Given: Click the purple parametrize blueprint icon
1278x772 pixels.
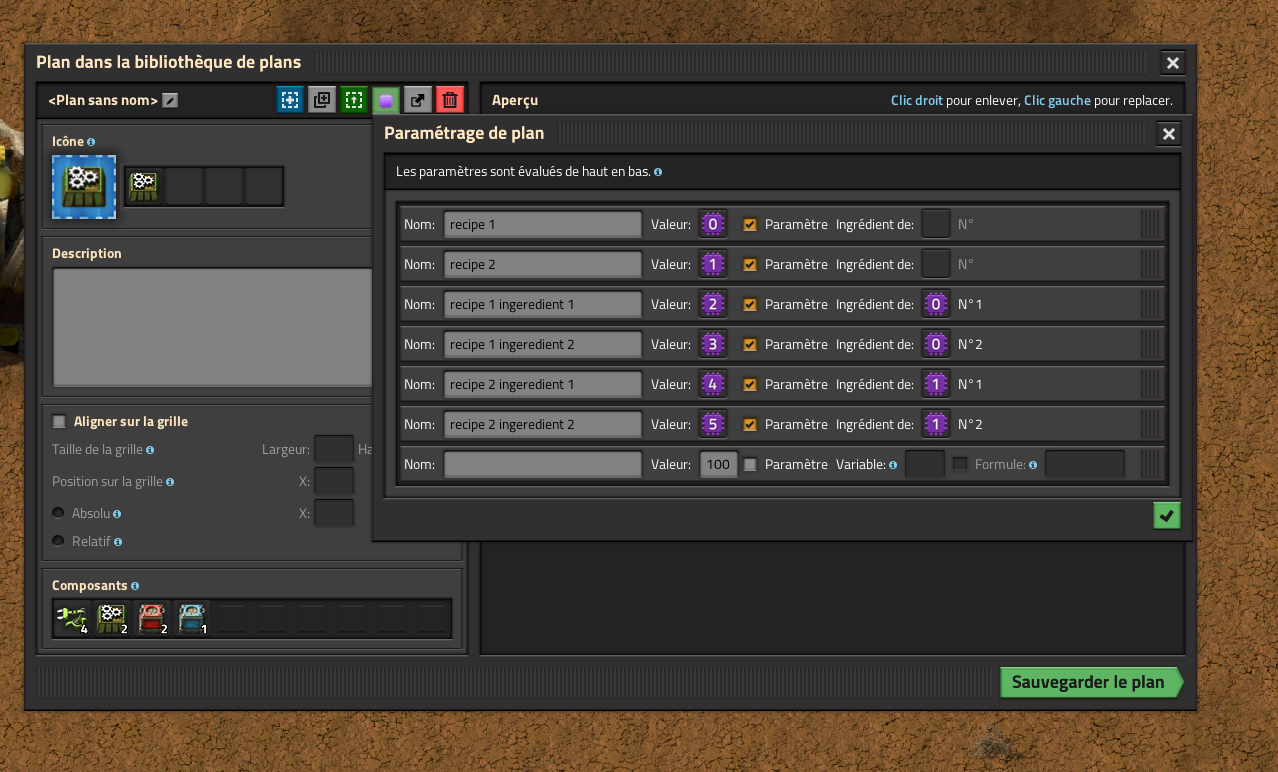Looking at the screenshot, I should click(x=386, y=100).
